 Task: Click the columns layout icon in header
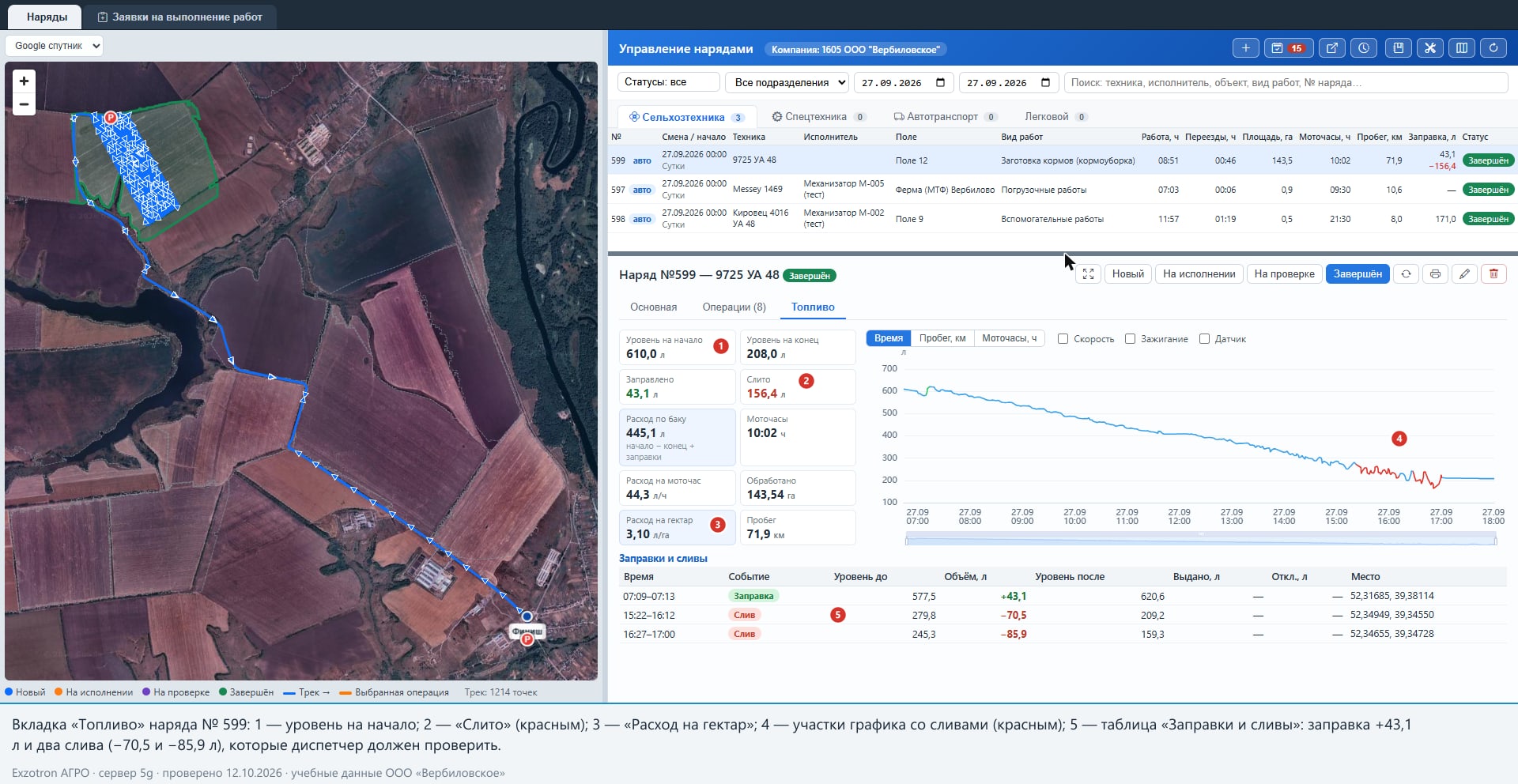(x=1462, y=48)
